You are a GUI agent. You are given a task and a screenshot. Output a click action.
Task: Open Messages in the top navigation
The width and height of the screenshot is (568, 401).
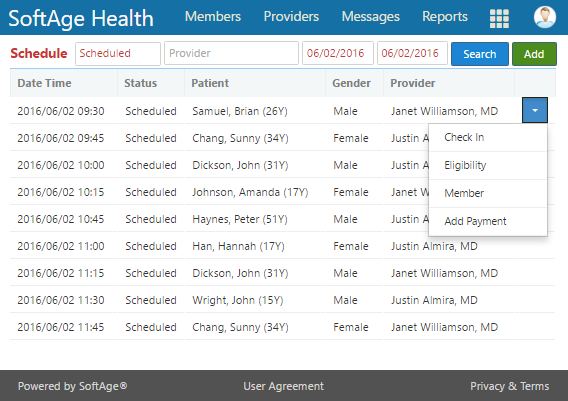pos(371,17)
